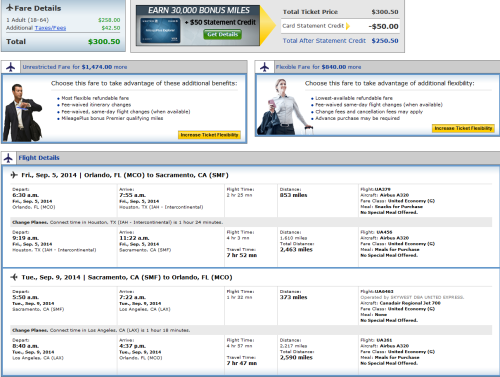The height and width of the screenshot is (377, 500).
Task: Click the businessman checking watch image
Action: 22,112
